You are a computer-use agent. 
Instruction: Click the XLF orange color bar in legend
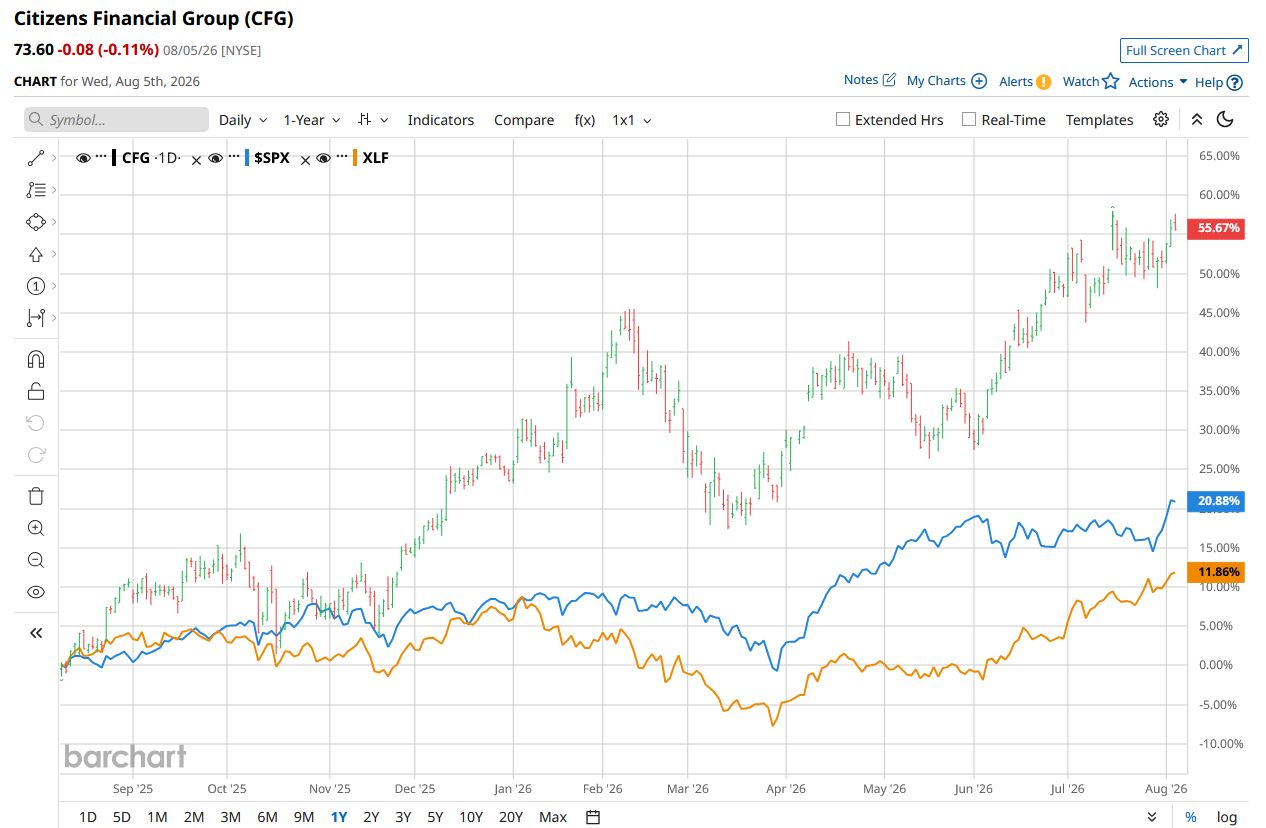pos(356,158)
